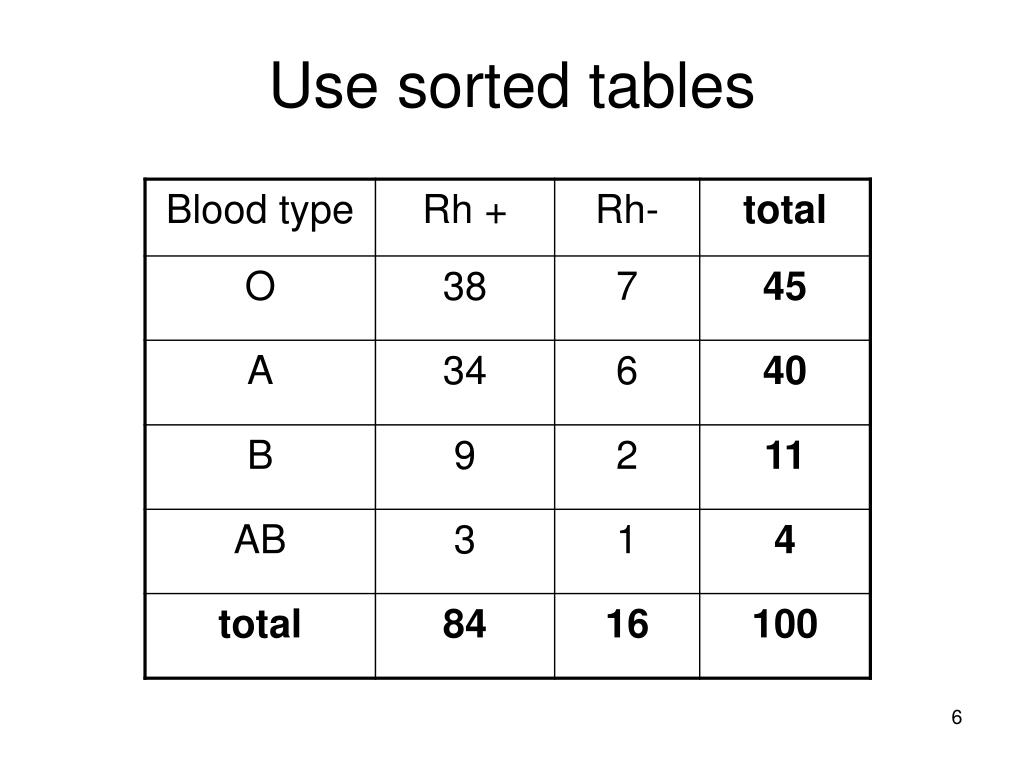Click the B row total of 11

coord(784,457)
